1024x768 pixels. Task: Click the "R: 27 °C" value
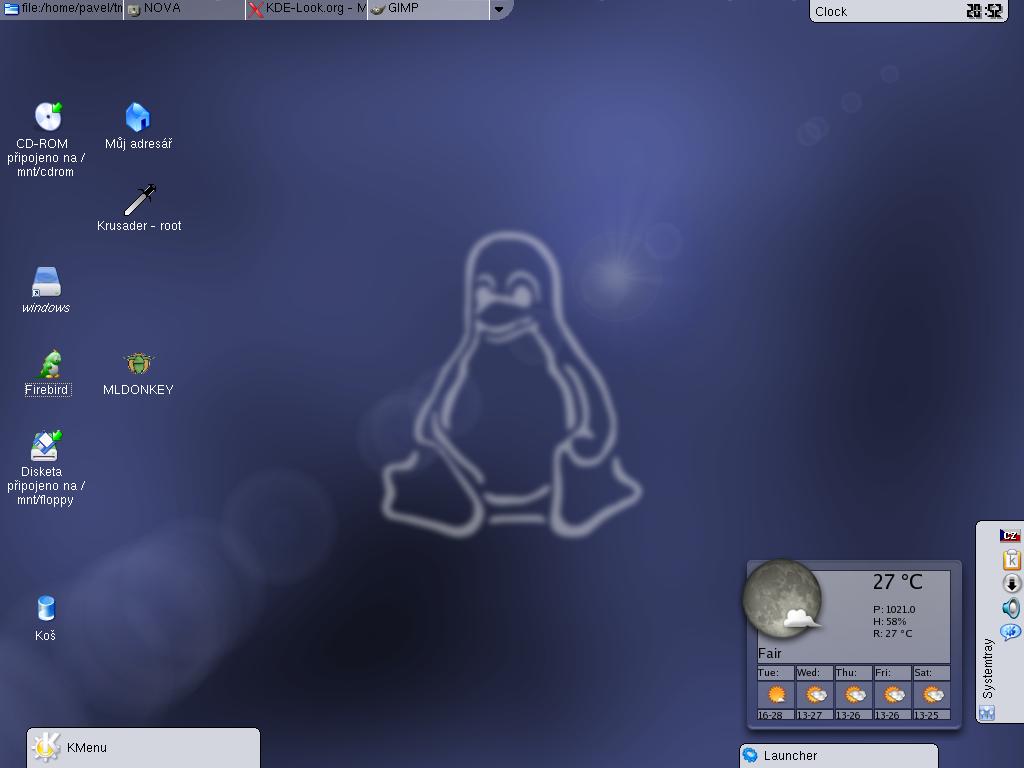tap(893, 633)
